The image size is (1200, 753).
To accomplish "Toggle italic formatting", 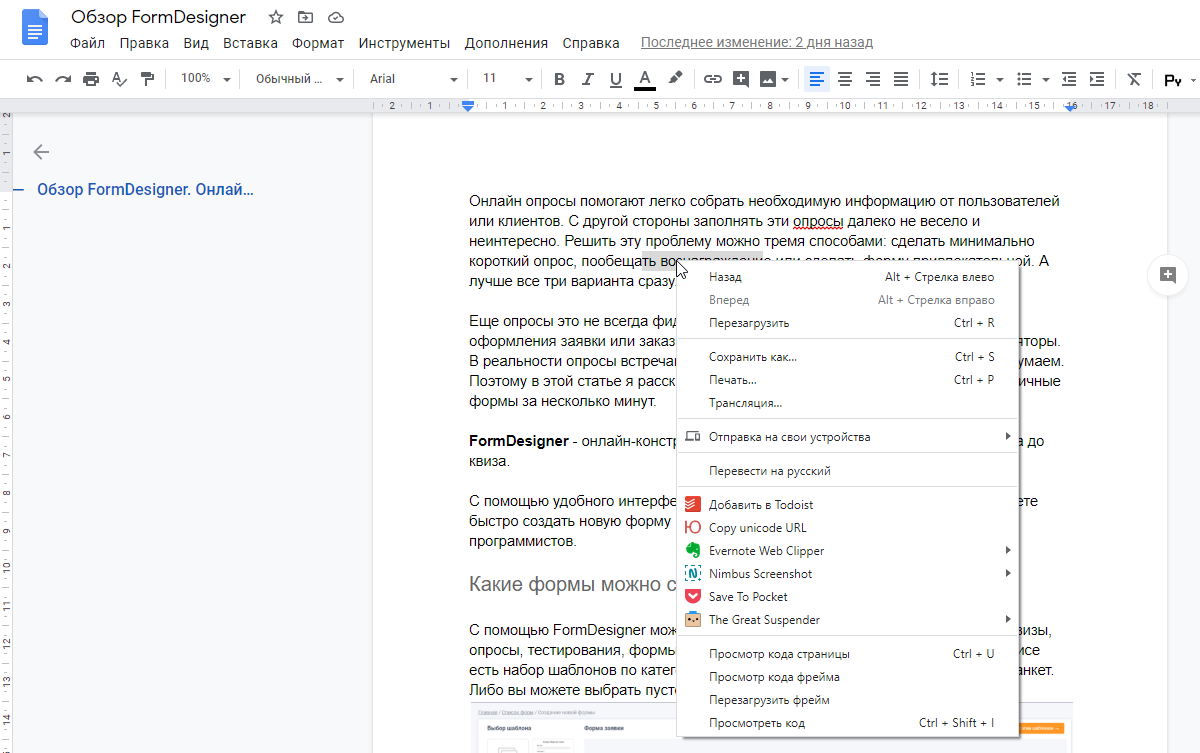I will (588, 79).
